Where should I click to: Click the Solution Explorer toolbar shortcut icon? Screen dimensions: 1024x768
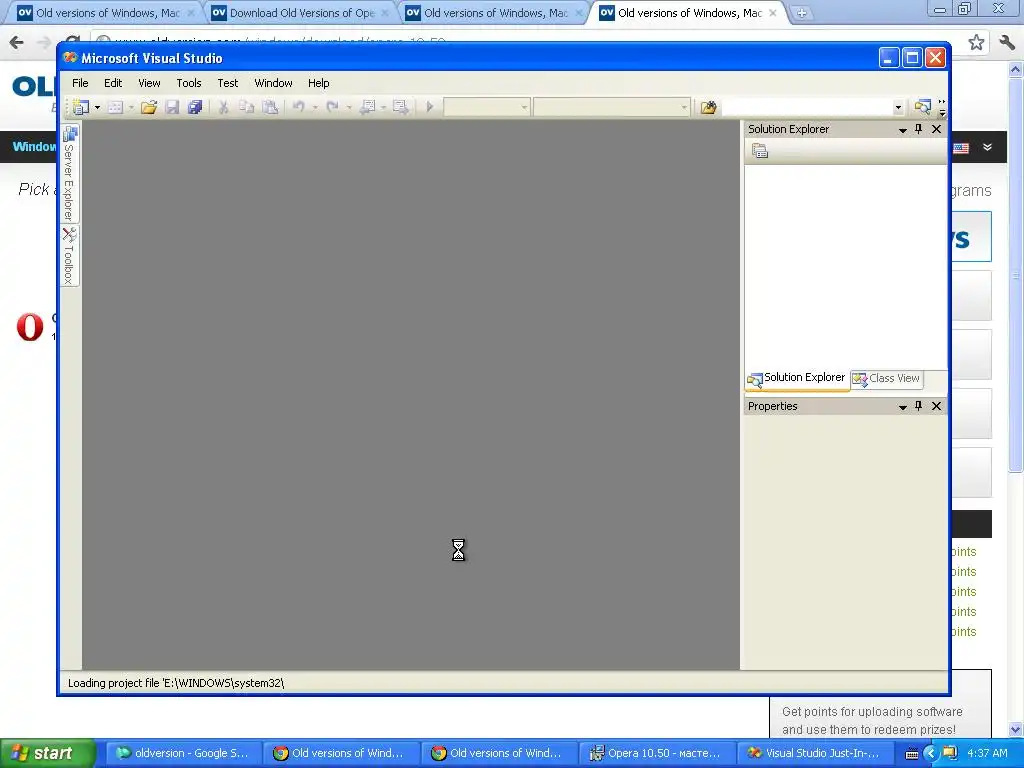click(922, 107)
